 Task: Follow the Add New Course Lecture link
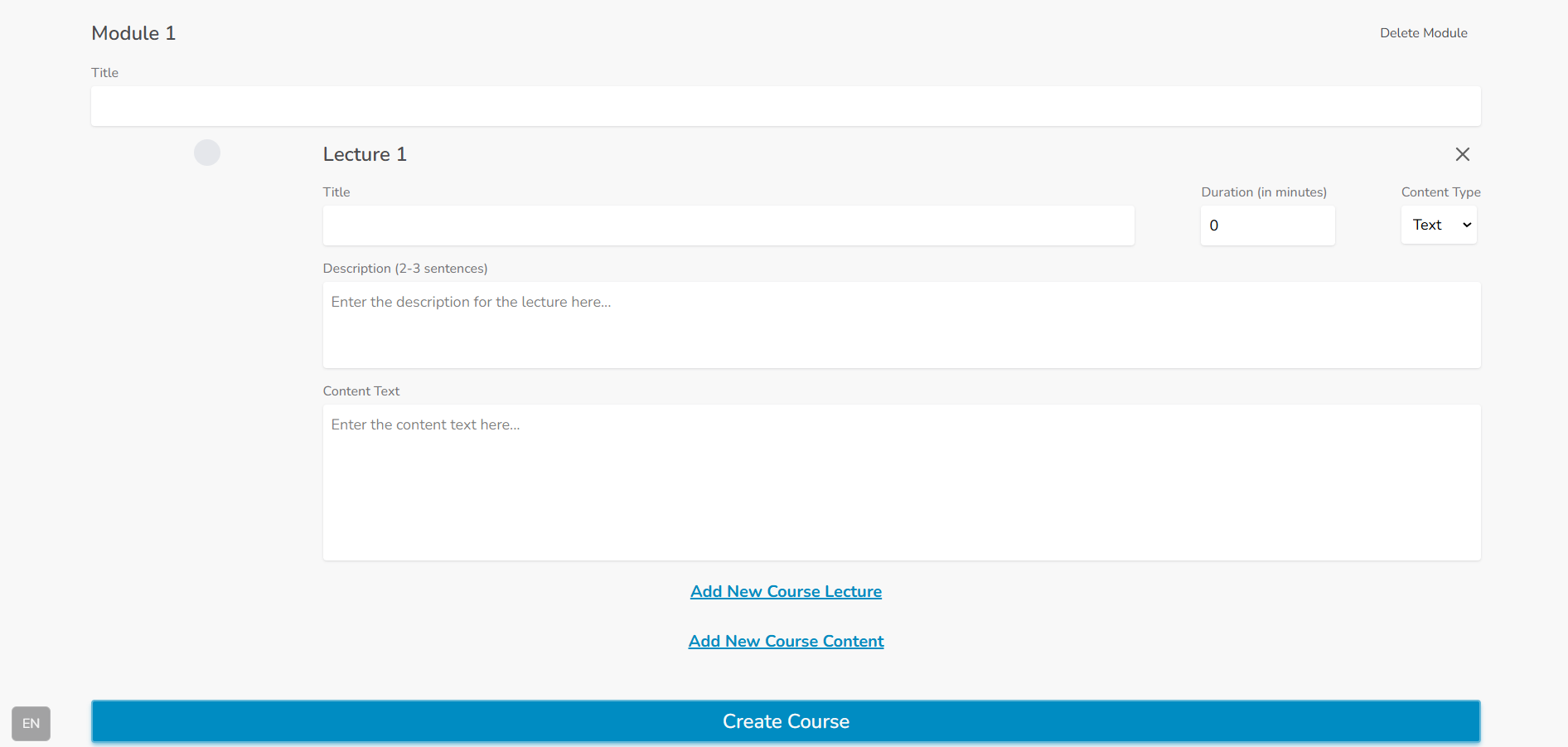click(786, 591)
